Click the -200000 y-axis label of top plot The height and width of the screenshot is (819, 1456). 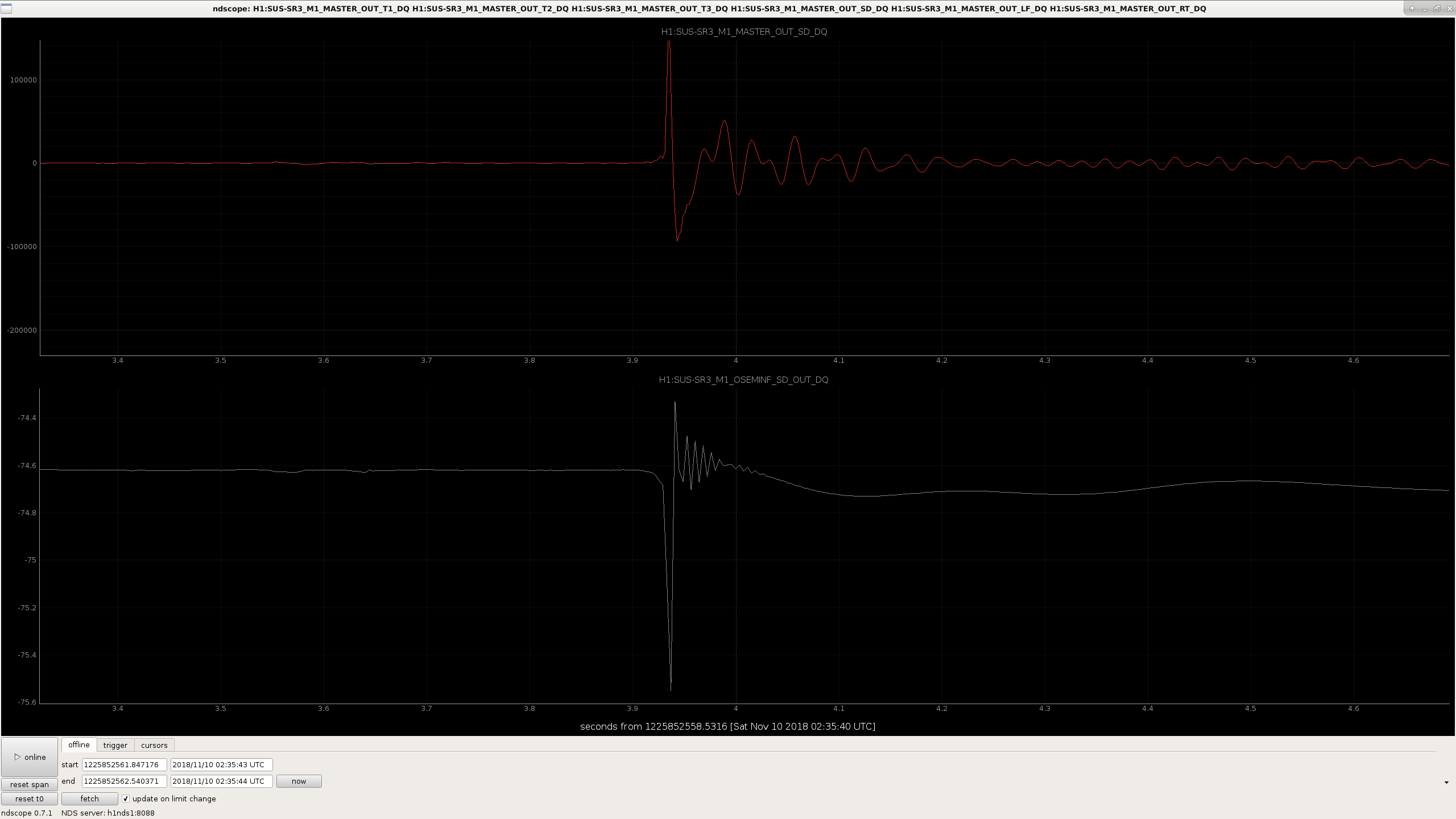point(22,330)
